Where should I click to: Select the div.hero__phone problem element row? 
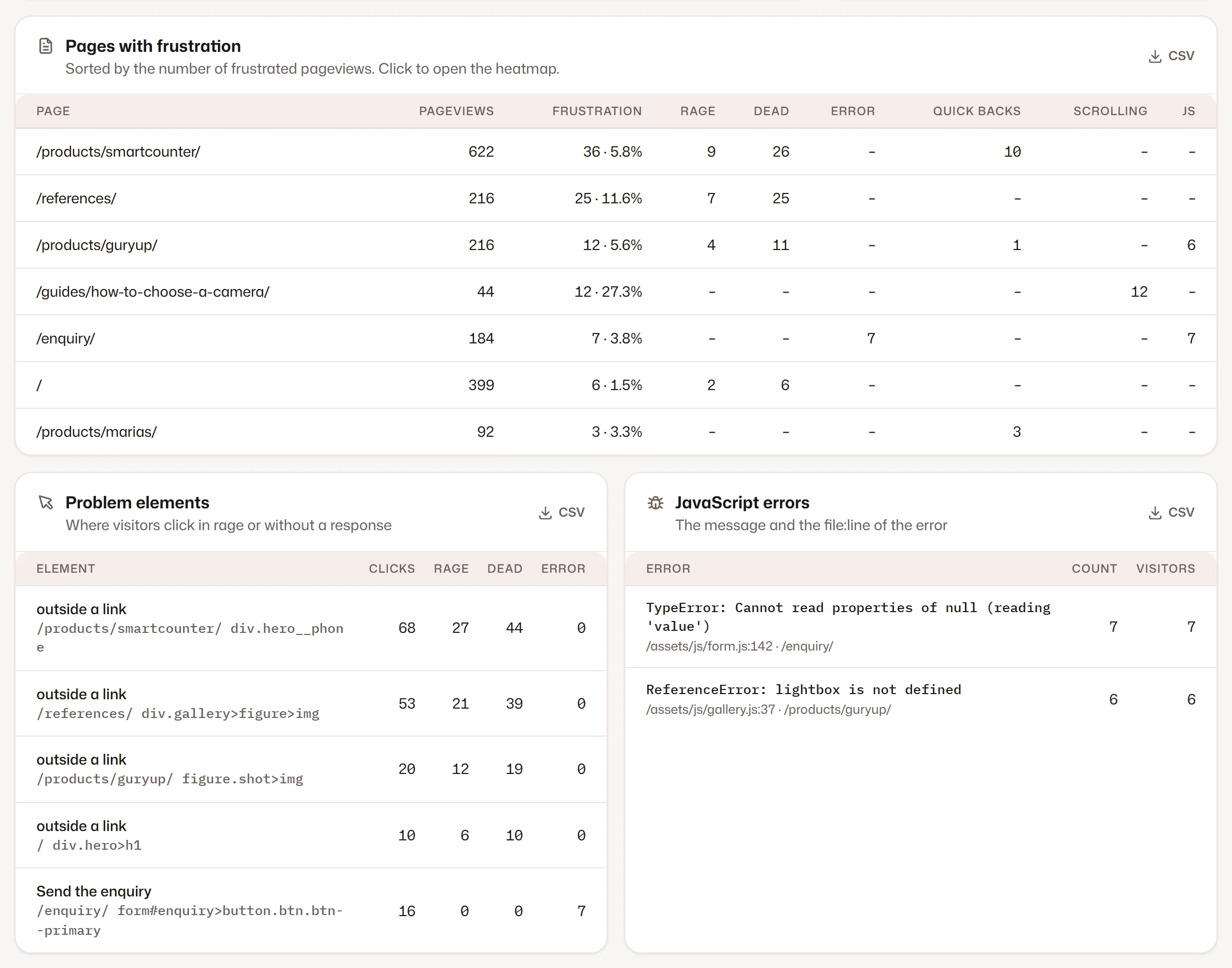coord(311,629)
